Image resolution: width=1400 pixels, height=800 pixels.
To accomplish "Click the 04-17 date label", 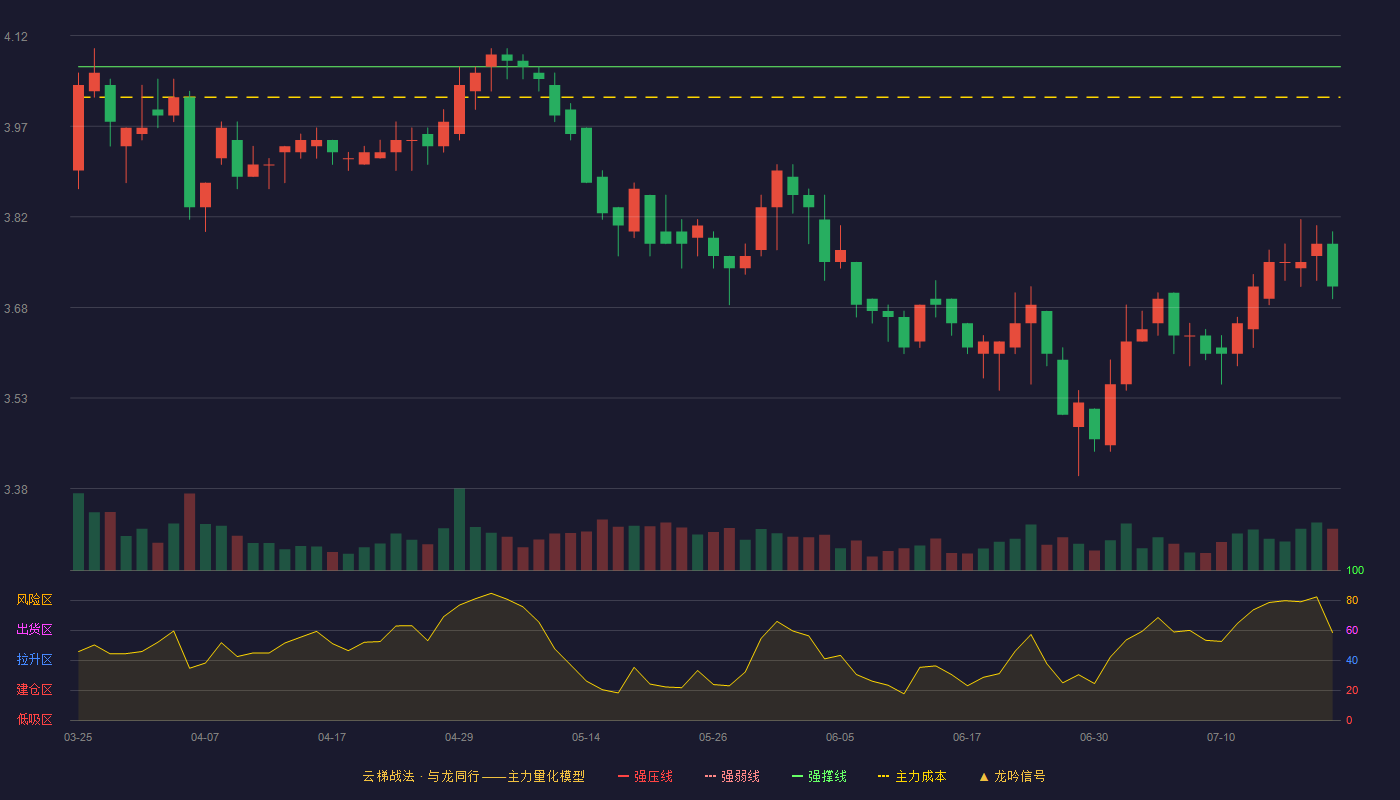I will [x=332, y=737].
